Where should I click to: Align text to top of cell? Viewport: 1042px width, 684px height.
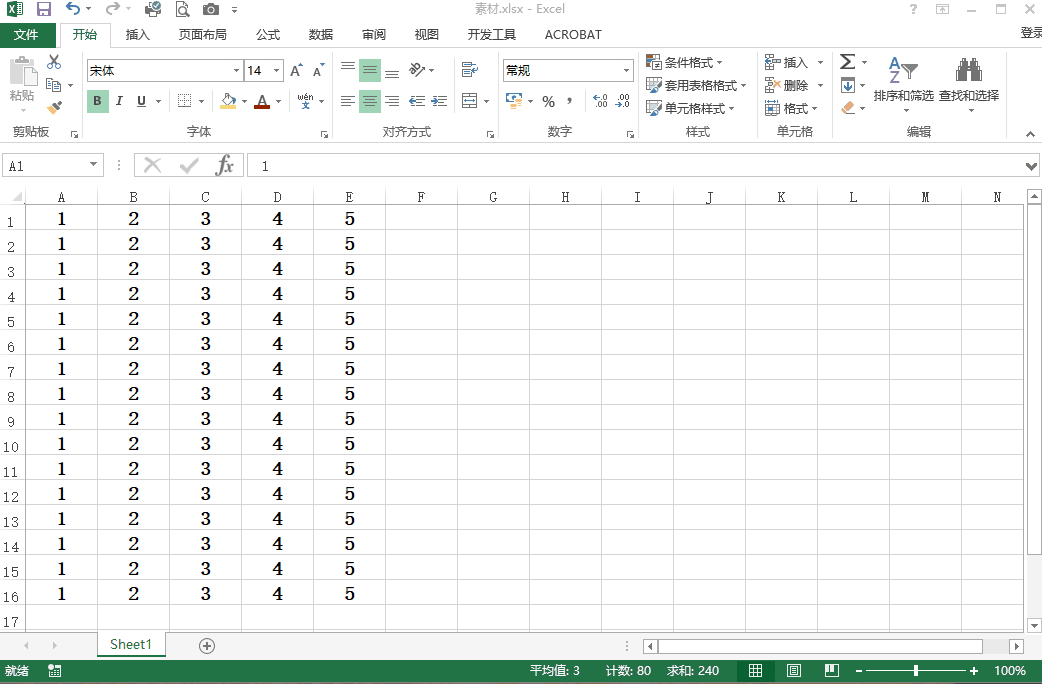pyautogui.click(x=348, y=69)
